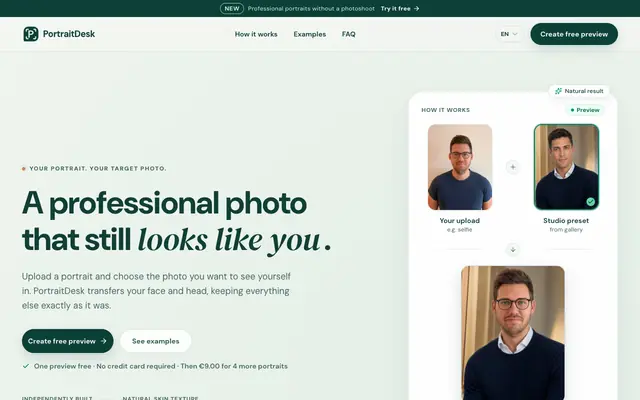Click the 'Upload a portrait and choose' paragraph
640x400 pixels.
156,291
